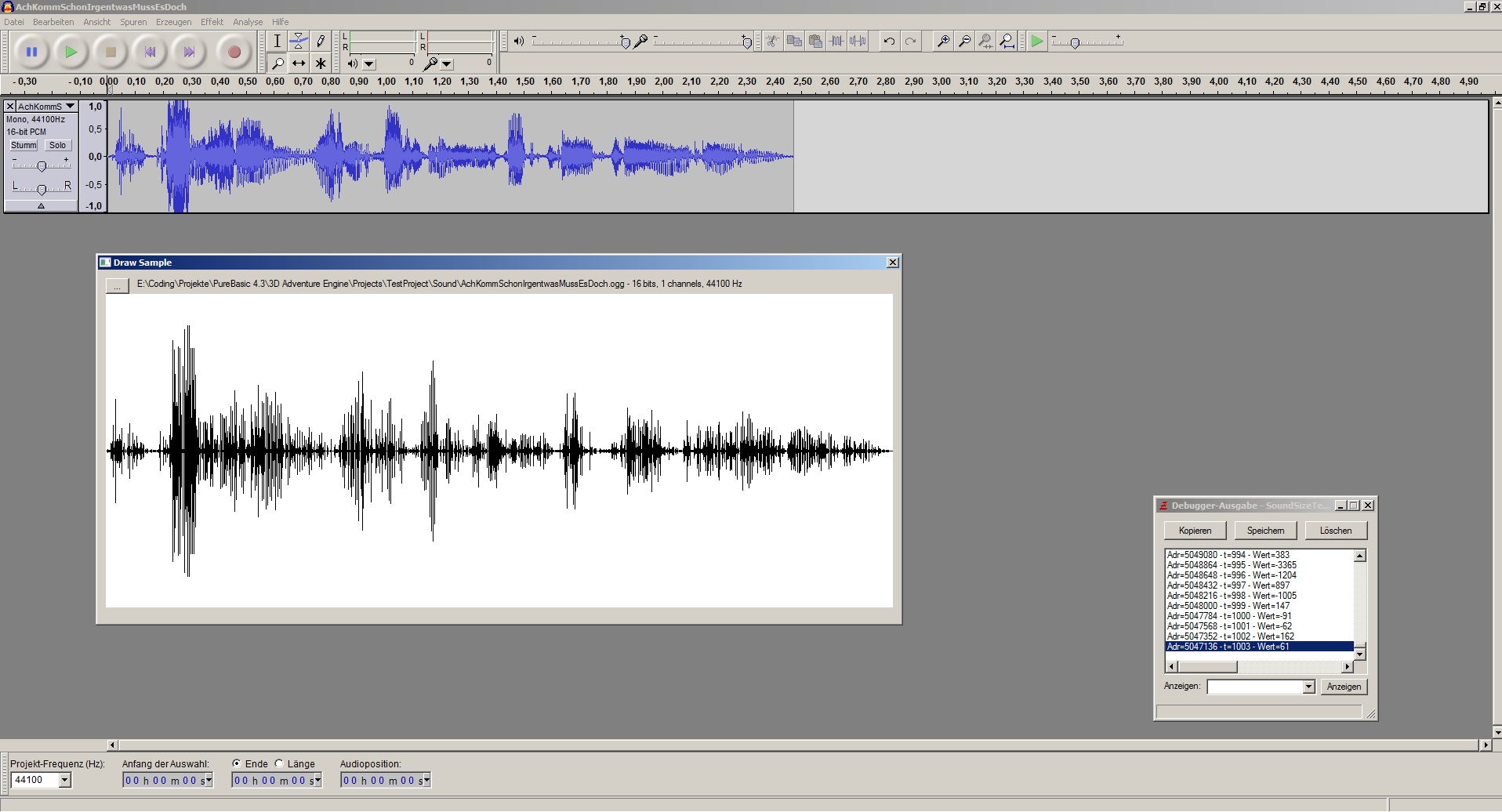Click the Kopieren button in debugger

[x=1195, y=531]
